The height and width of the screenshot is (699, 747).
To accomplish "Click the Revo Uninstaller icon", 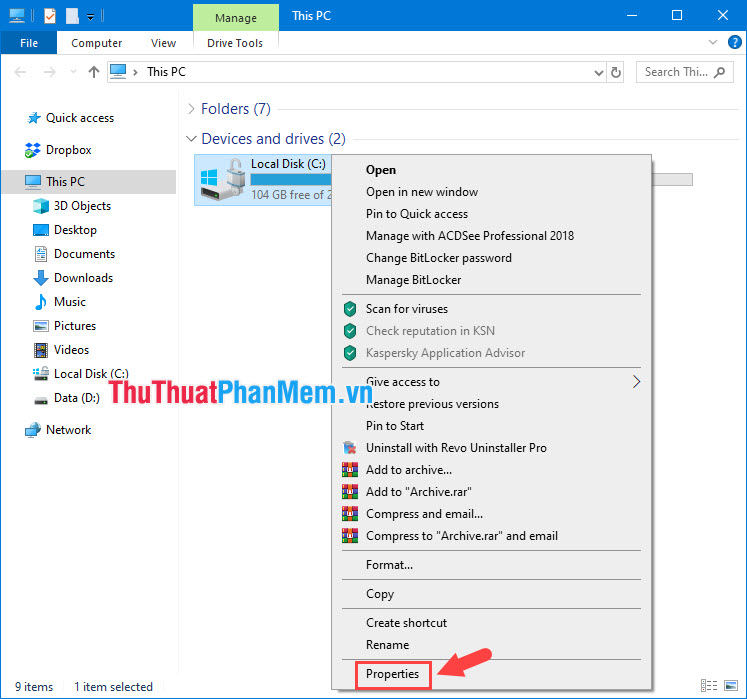I will point(350,448).
